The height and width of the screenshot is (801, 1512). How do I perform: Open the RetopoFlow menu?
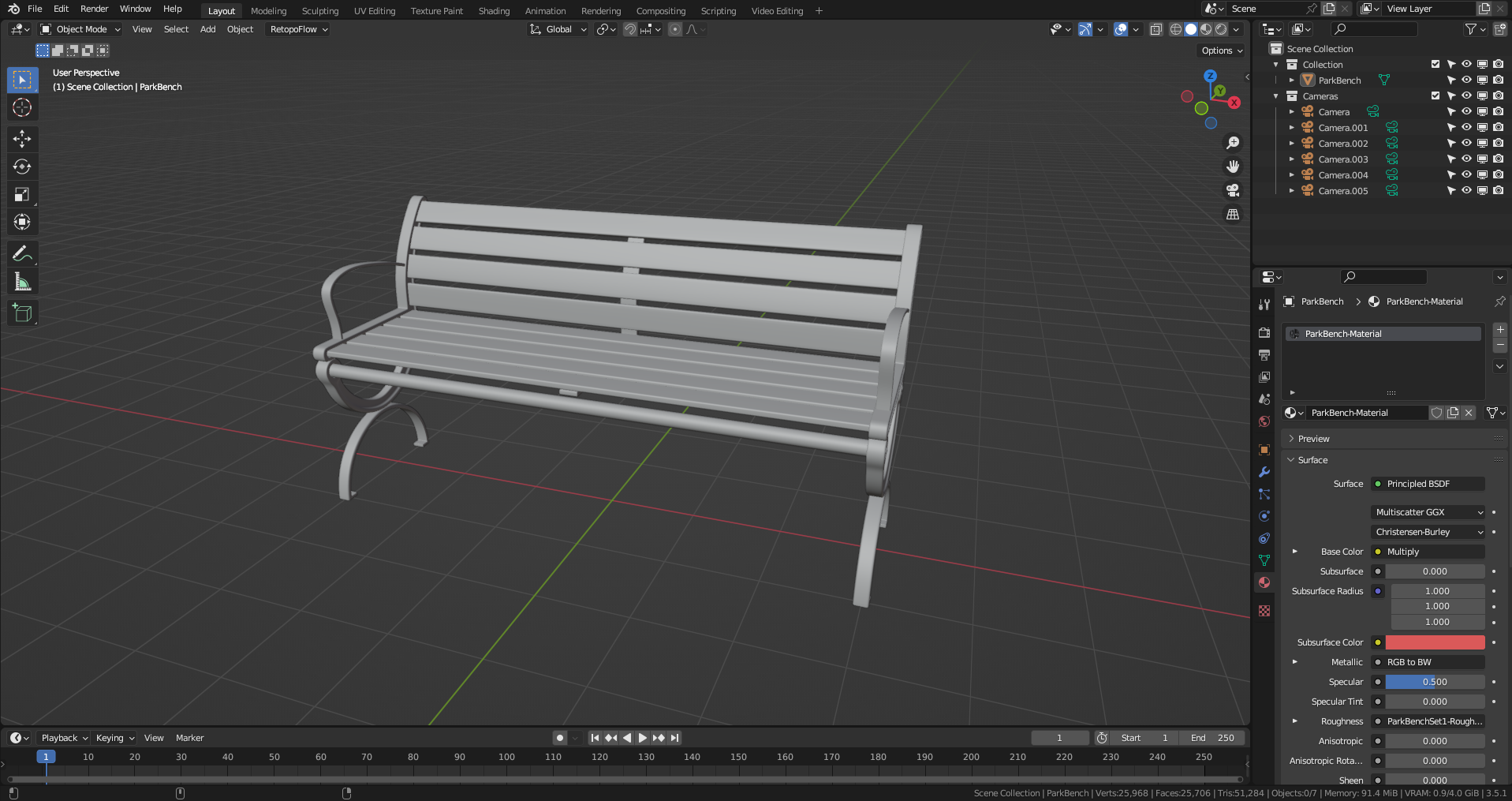297,29
